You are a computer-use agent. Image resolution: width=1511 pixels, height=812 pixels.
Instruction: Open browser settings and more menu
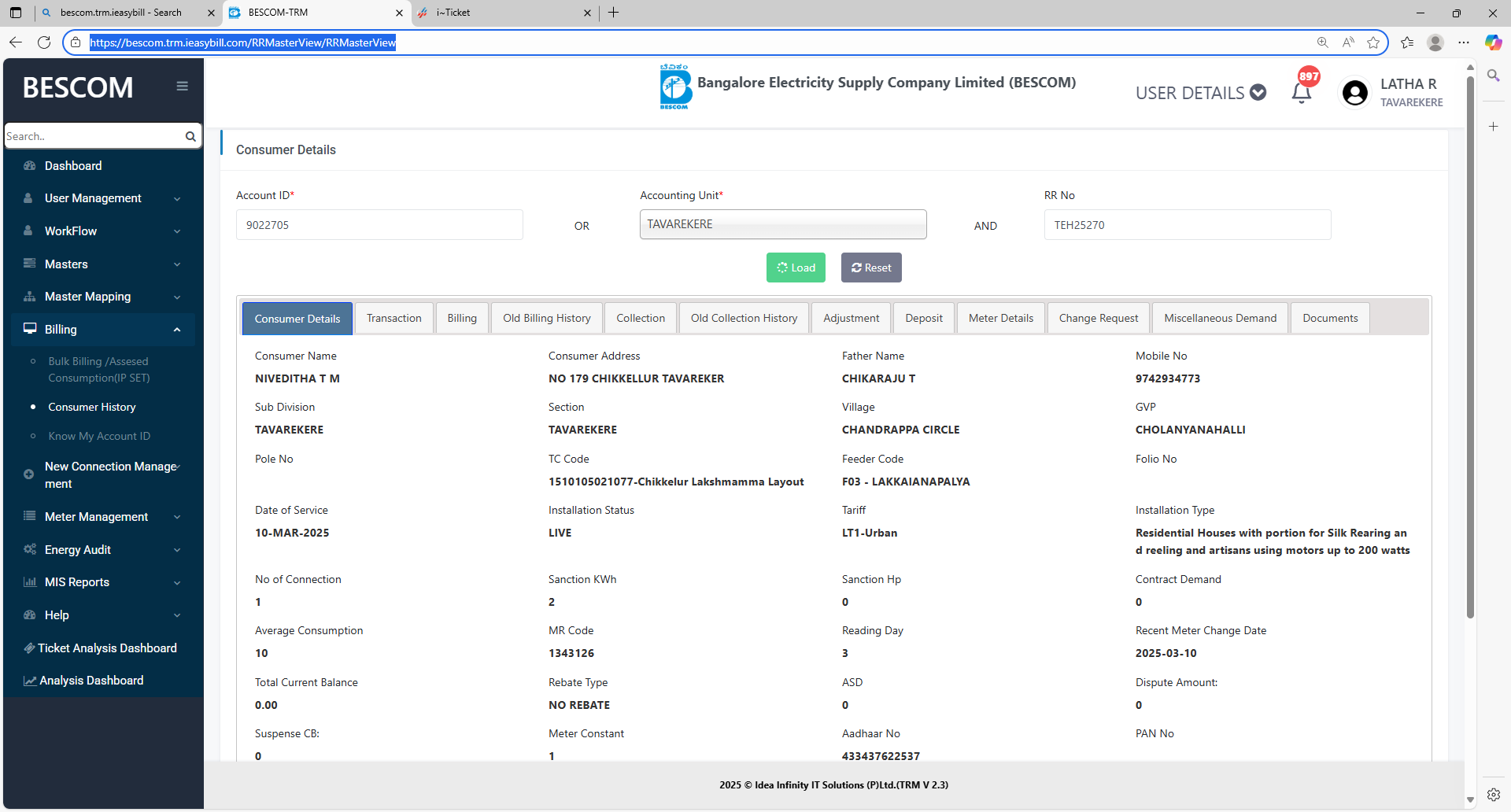[1464, 42]
